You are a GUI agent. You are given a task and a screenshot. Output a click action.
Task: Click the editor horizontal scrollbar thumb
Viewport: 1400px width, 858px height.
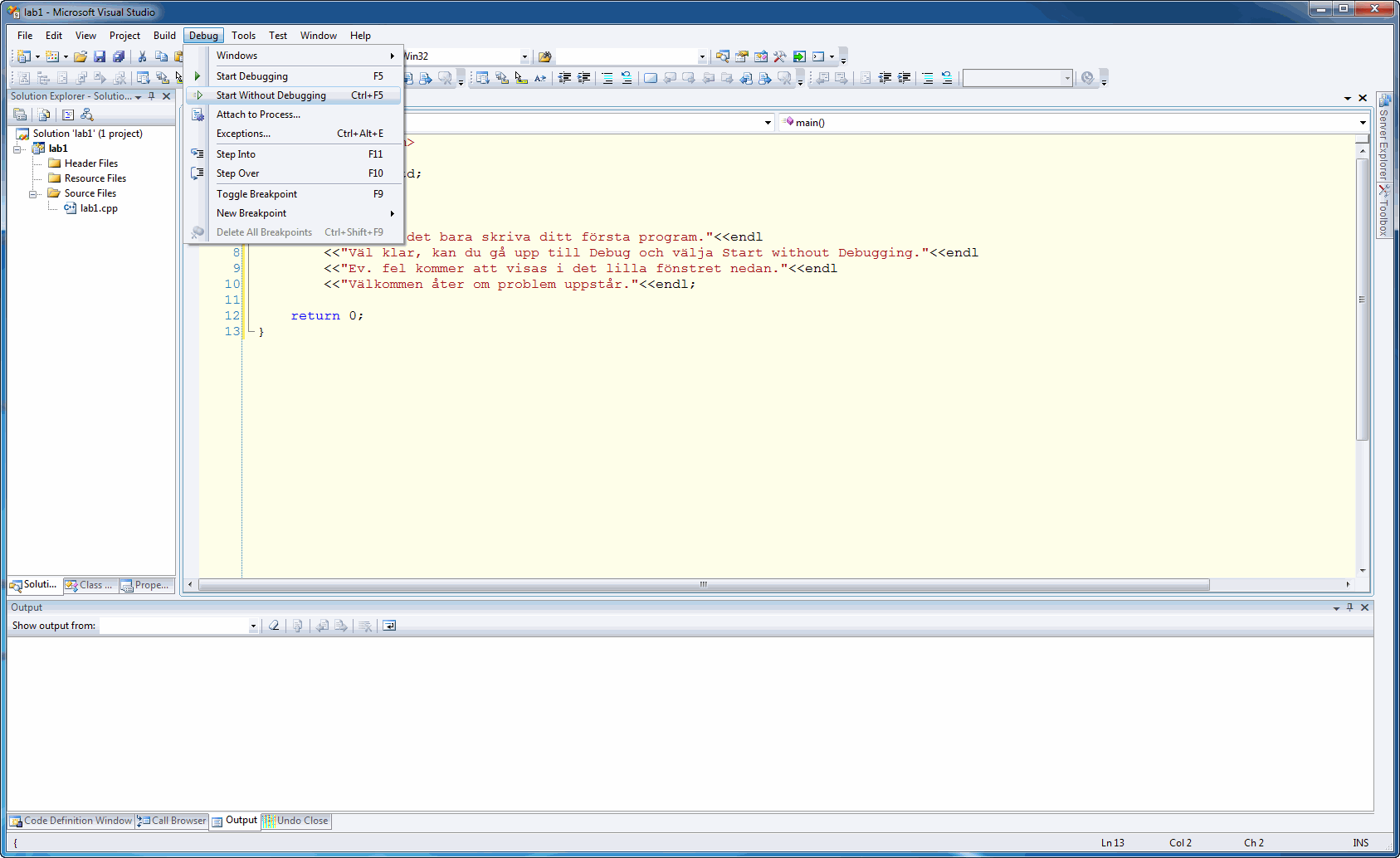coord(704,584)
